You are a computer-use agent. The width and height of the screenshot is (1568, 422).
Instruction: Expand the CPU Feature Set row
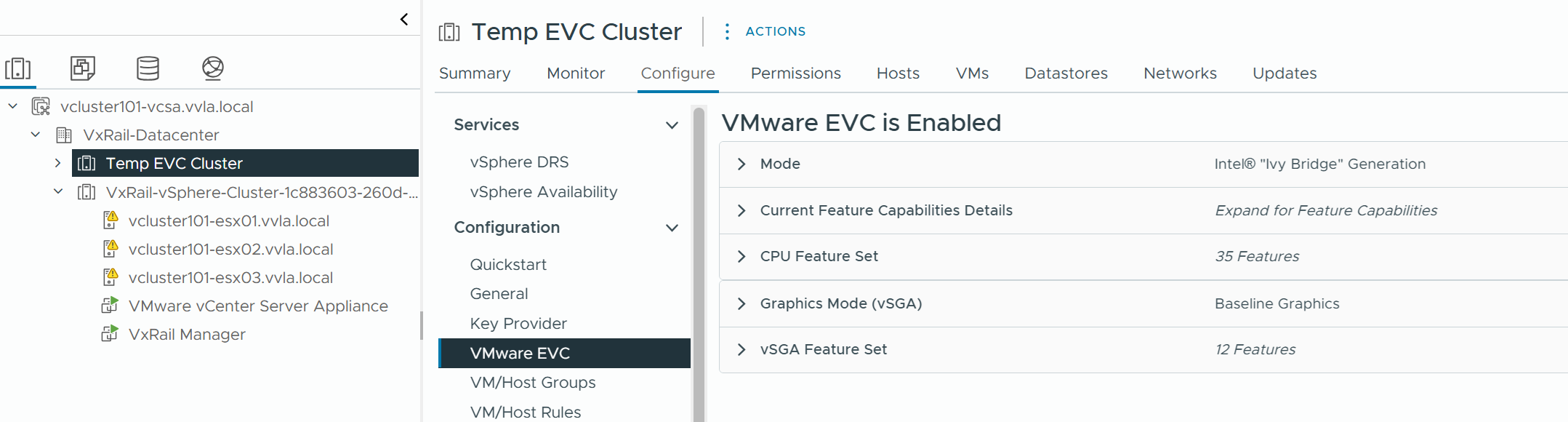(741, 257)
